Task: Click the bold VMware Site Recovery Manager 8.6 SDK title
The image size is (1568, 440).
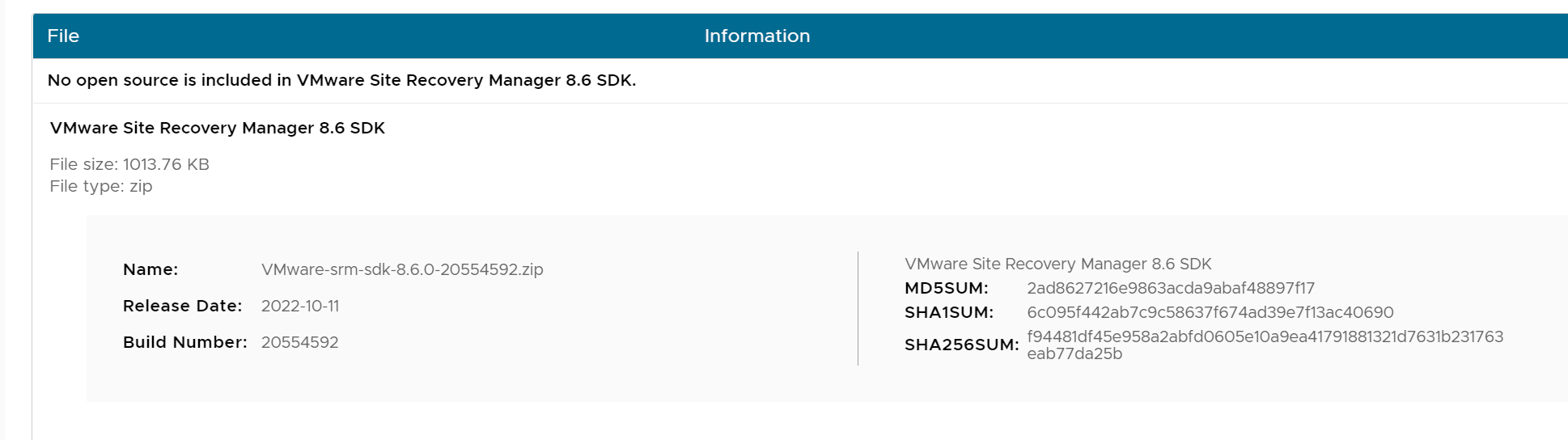Action: (217, 128)
